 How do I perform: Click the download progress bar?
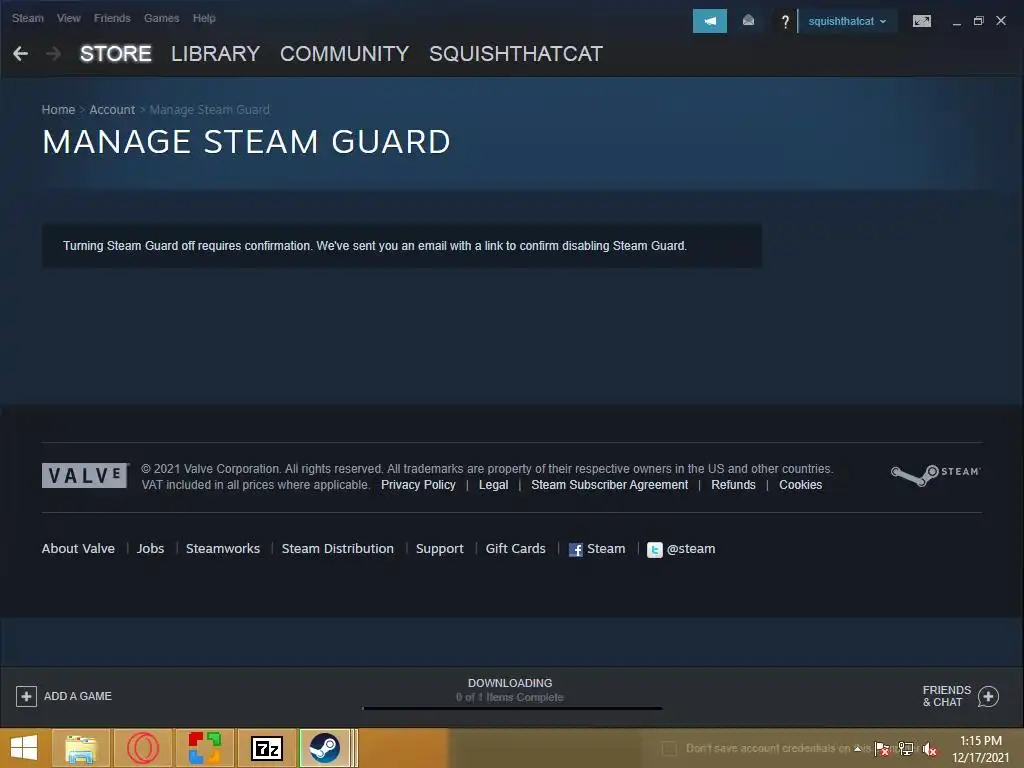513,708
